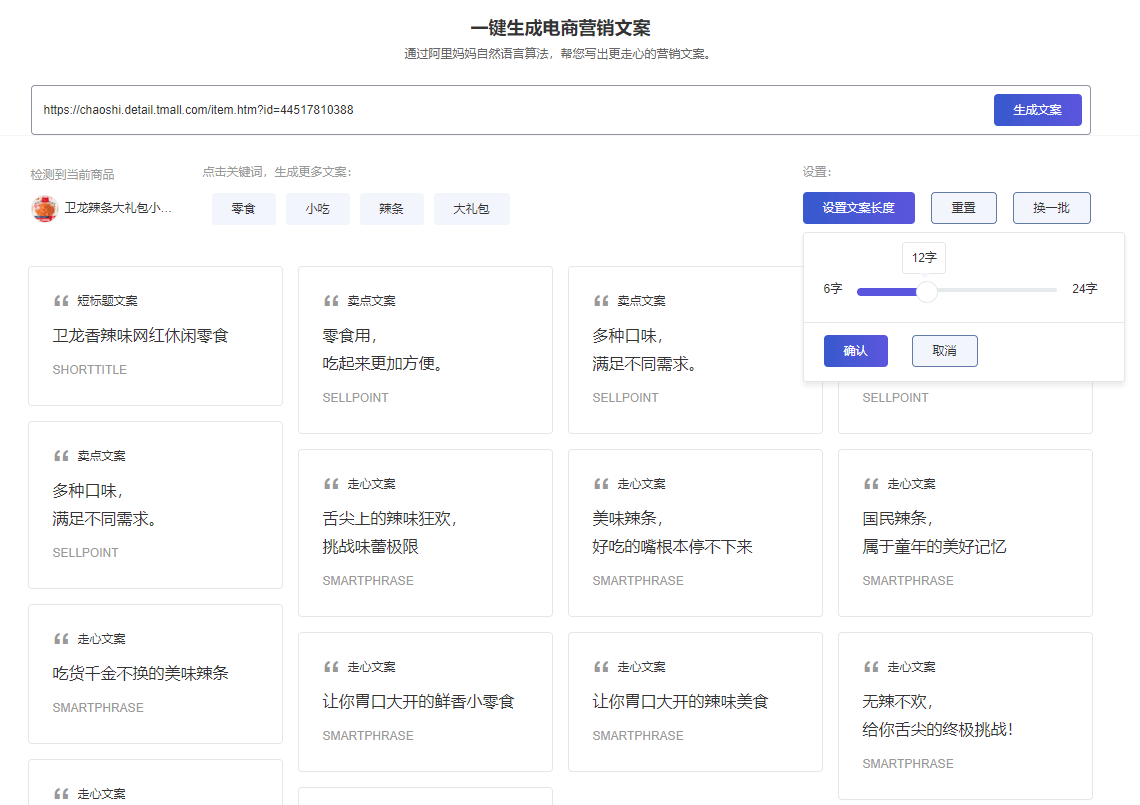1140x805 pixels.
Task: Open the 设置文案长度 popover button
Action: (858, 208)
